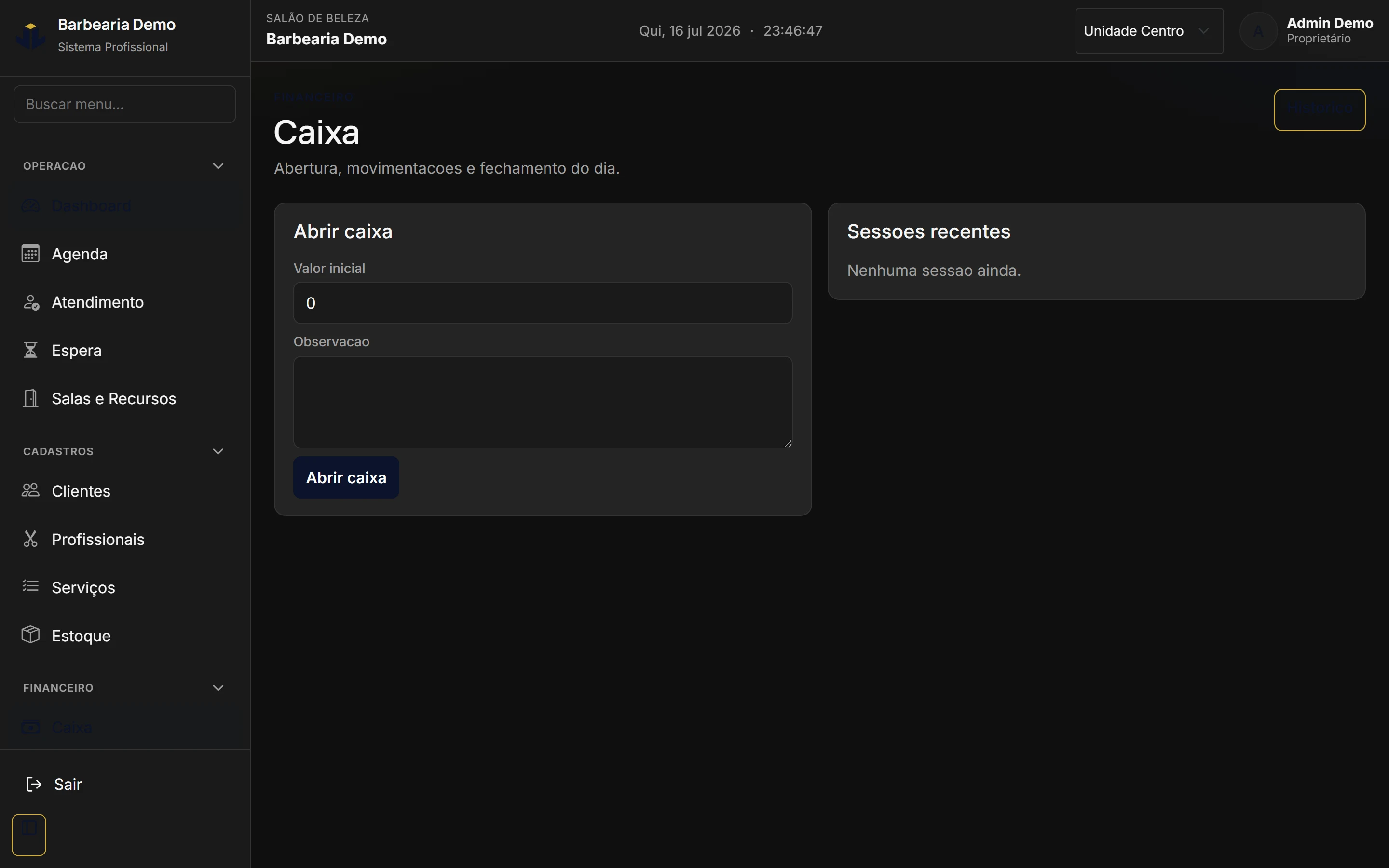Click the Admin Demo avatar circle

[1258, 31]
